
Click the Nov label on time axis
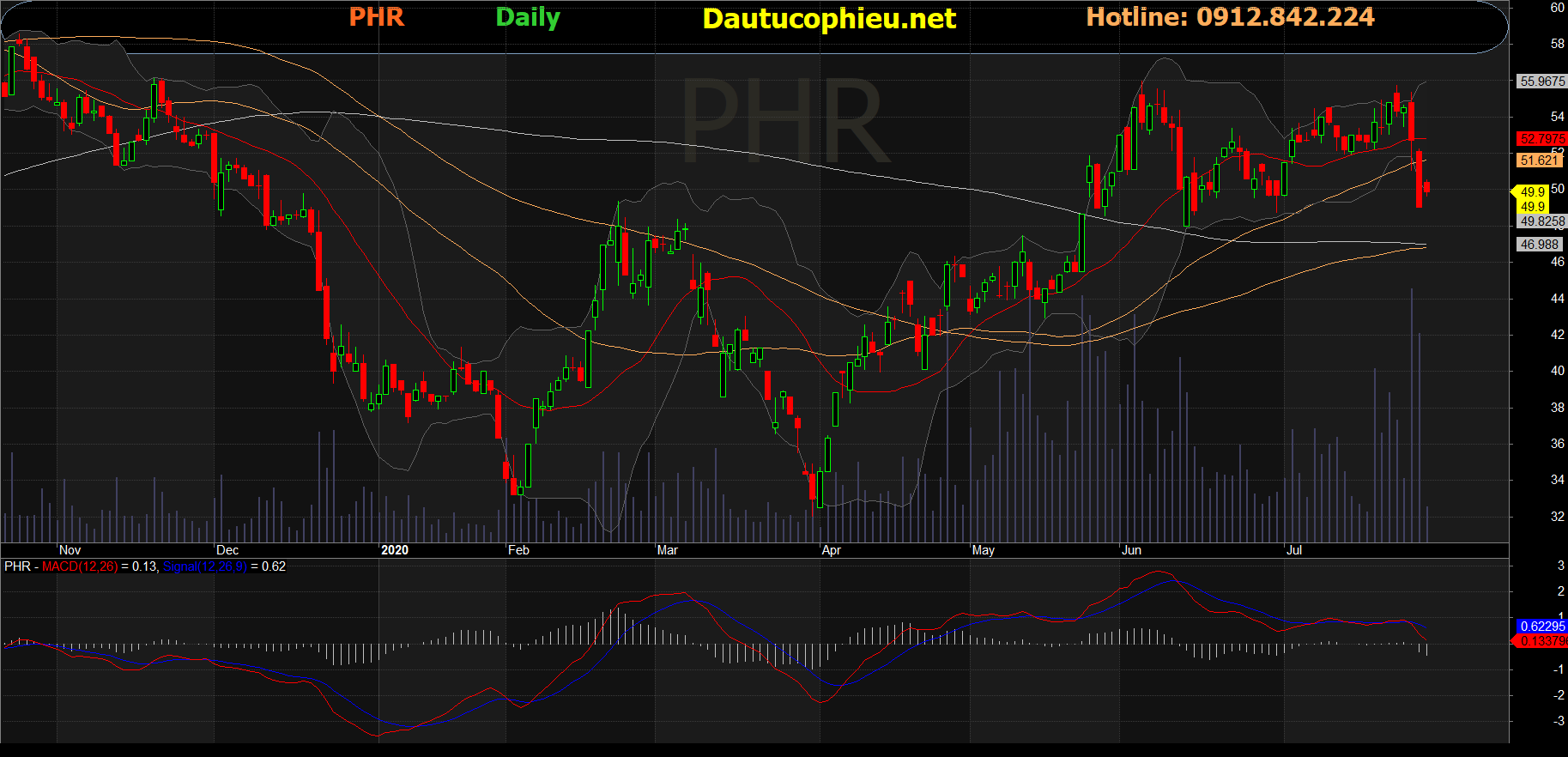pyautogui.click(x=70, y=550)
